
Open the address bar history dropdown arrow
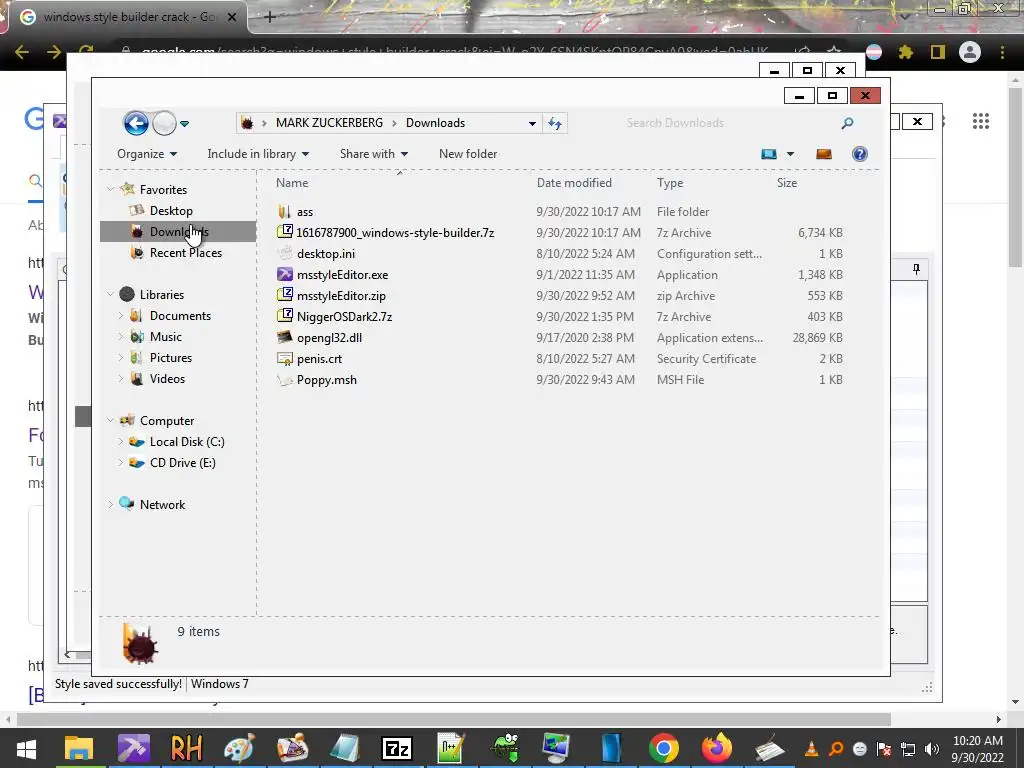[532, 123]
